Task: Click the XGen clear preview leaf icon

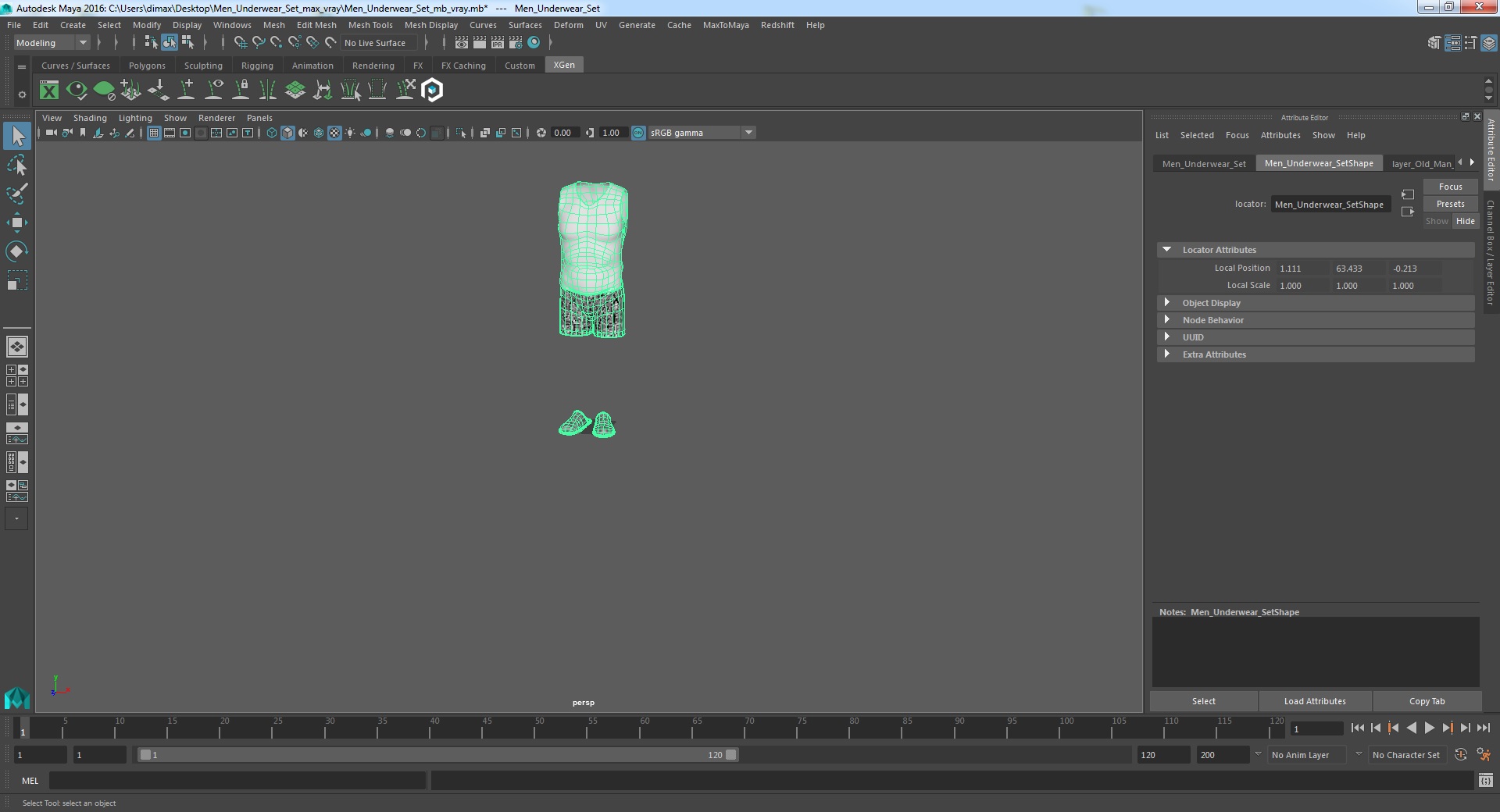Action: pyautogui.click(x=104, y=91)
